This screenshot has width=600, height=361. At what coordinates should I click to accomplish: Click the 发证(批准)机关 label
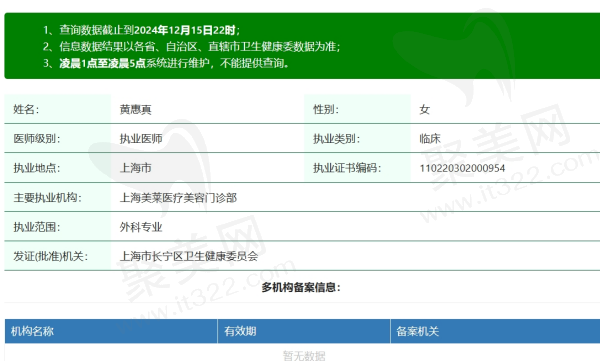(51, 256)
